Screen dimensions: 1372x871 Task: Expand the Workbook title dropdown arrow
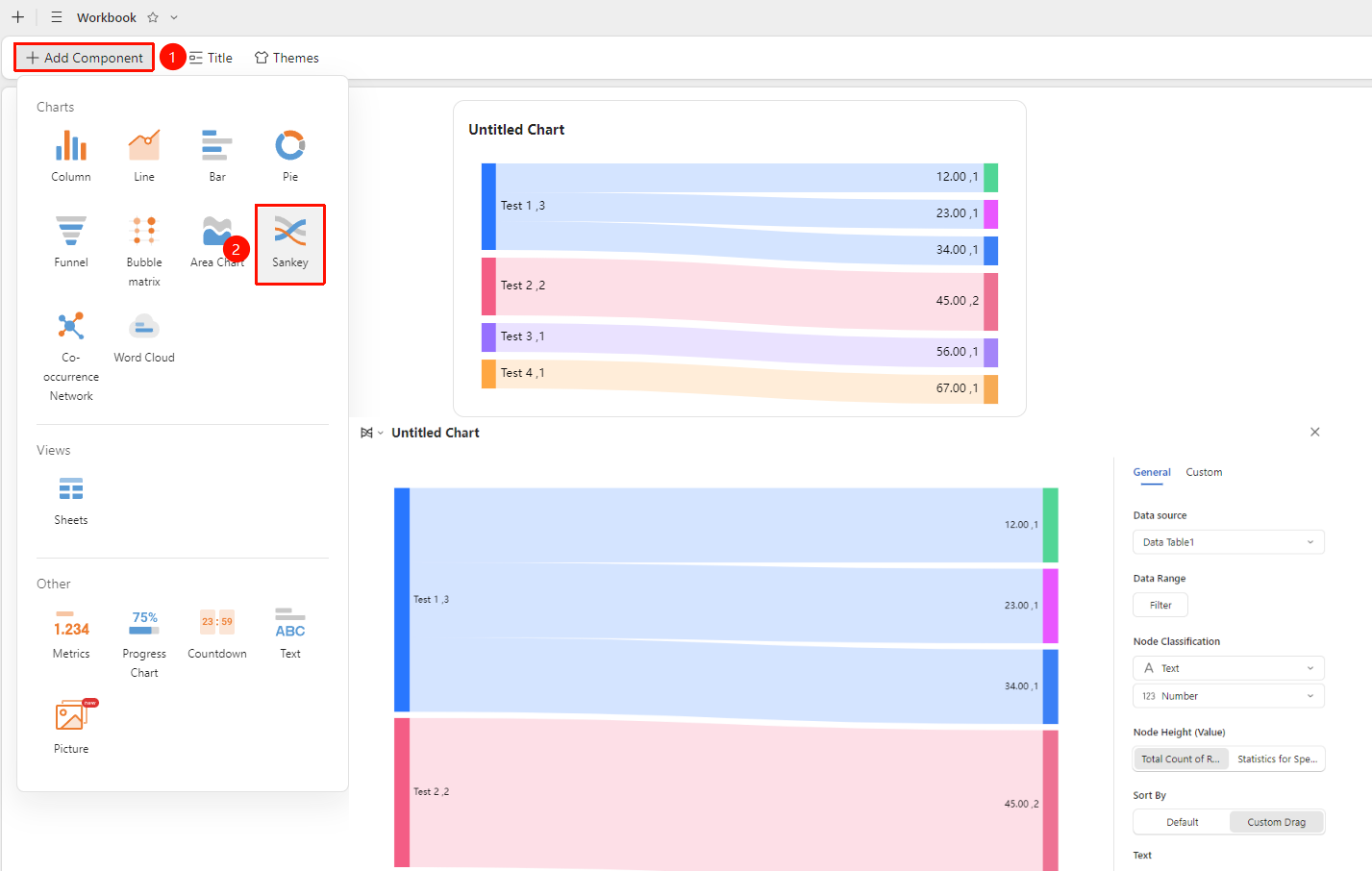pos(174,17)
